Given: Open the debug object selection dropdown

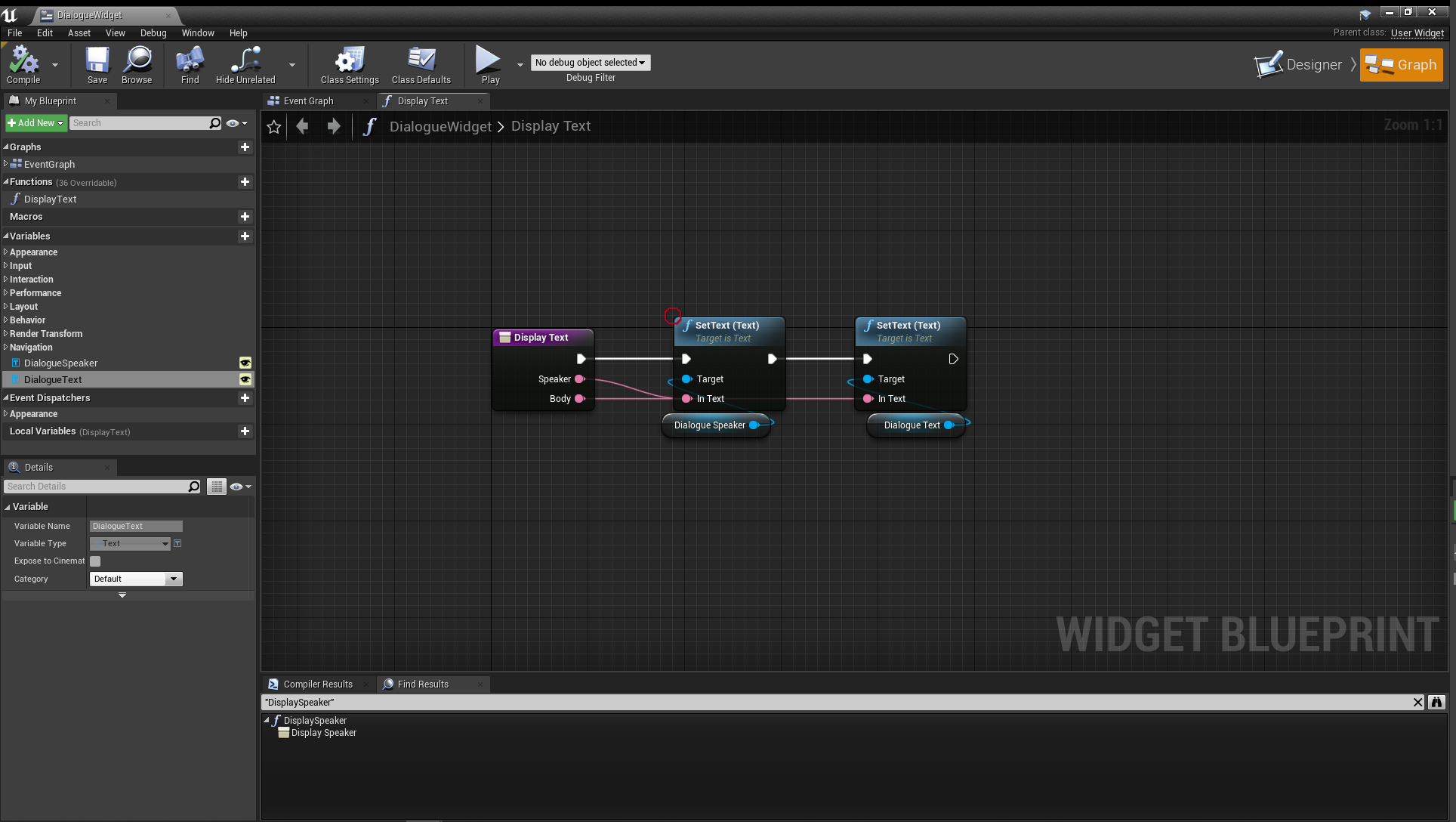Looking at the screenshot, I should point(590,63).
